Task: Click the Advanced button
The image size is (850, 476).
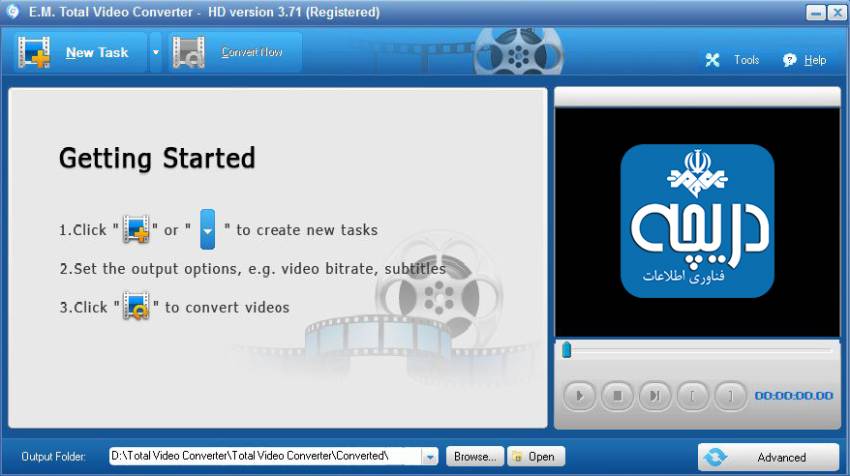Action: coord(768,457)
